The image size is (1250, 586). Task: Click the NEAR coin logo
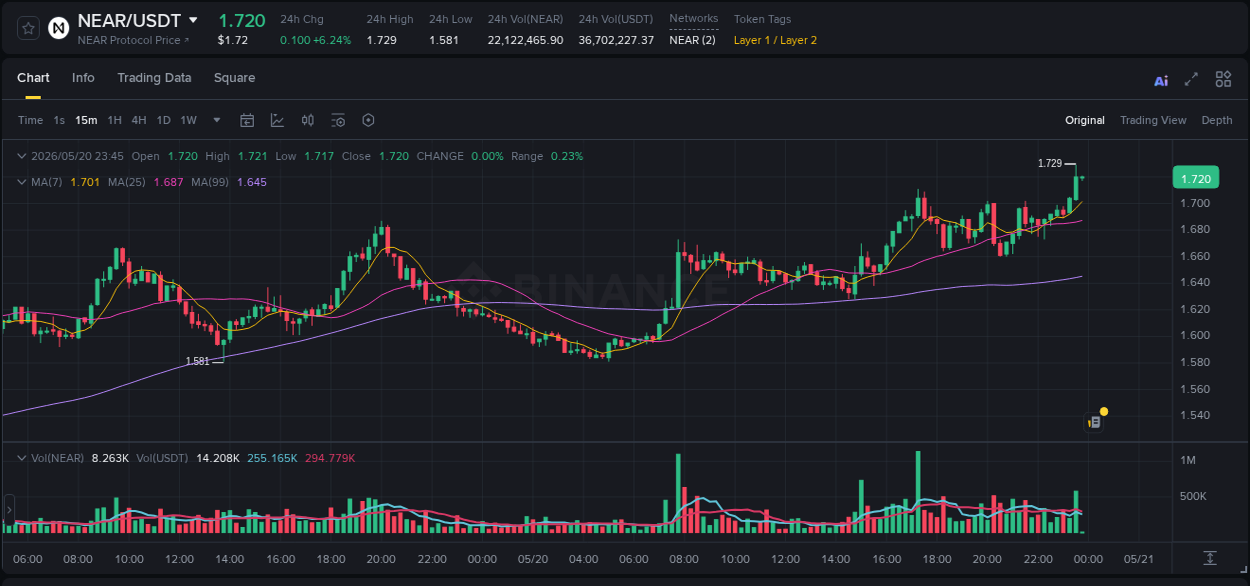60,28
